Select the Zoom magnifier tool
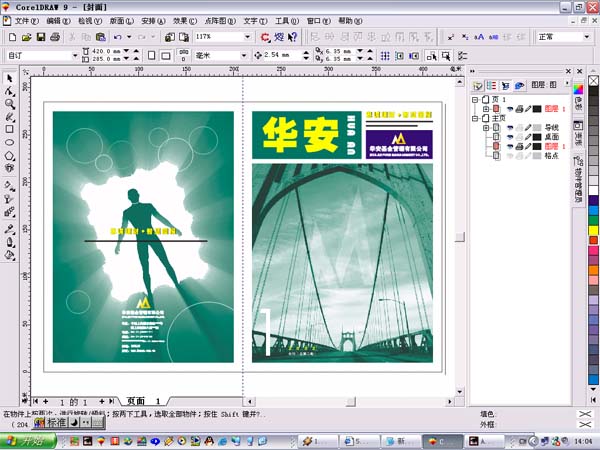 [x=10, y=104]
